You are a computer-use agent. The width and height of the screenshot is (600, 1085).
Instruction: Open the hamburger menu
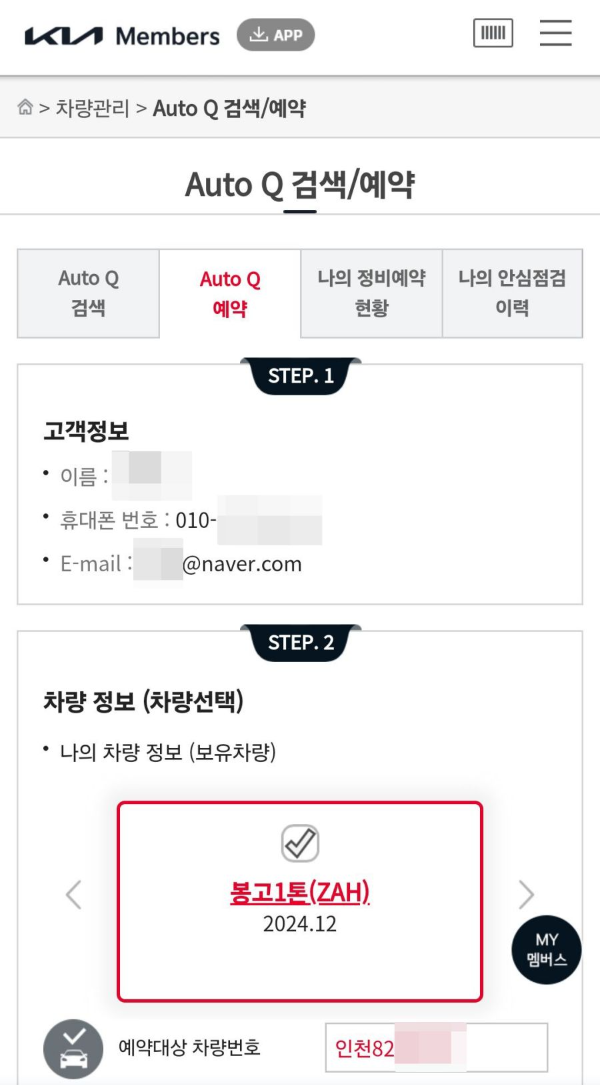[556, 32]
